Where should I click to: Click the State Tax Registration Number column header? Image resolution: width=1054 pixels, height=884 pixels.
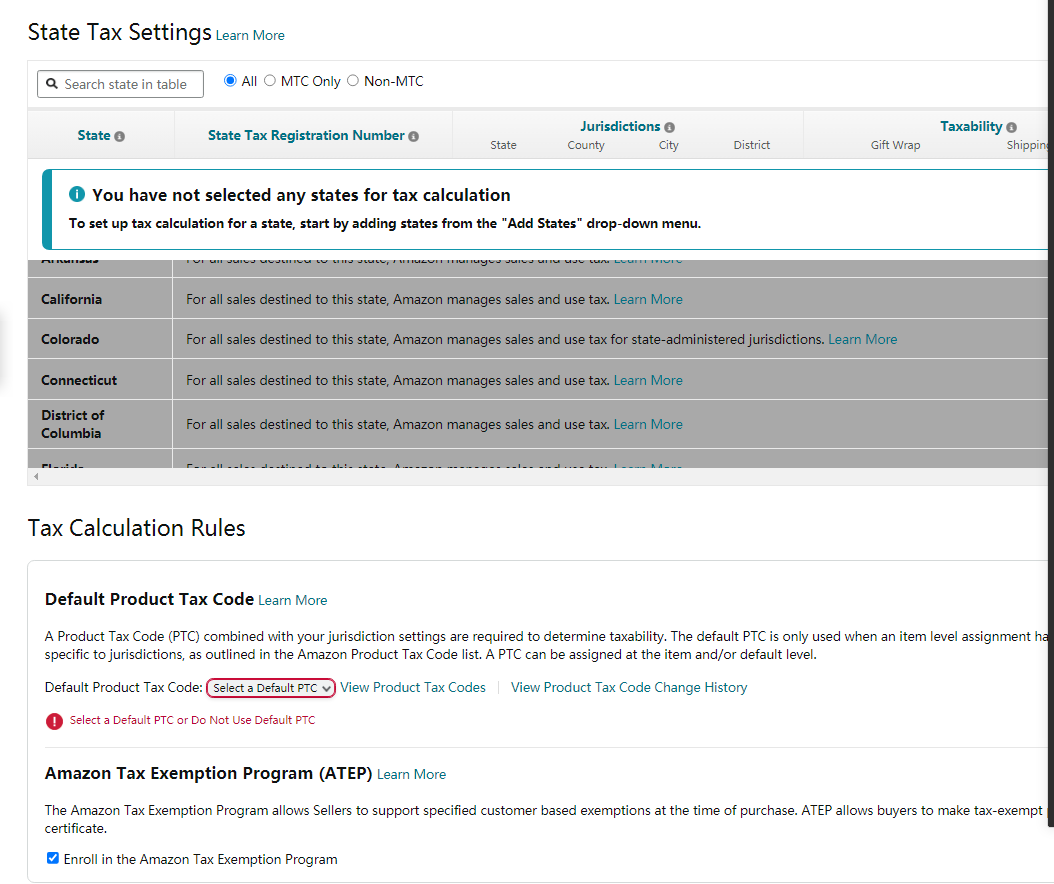pyautogui.click(x=306, y=135)
